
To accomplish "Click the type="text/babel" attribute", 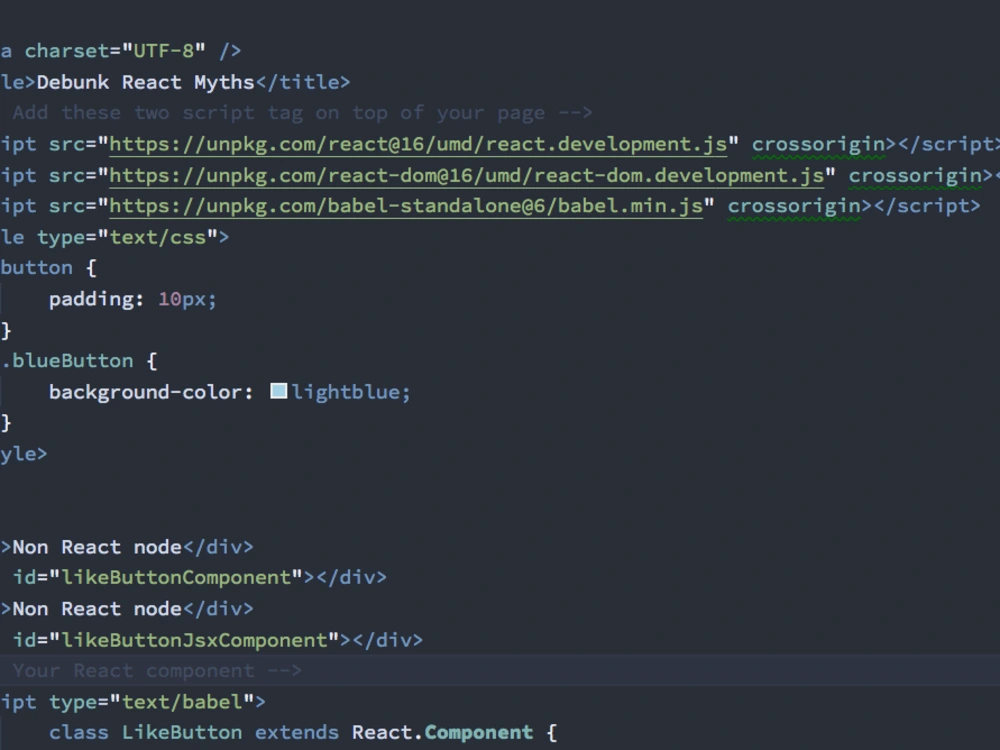I will pyautogui.click(x=151, y=702).
